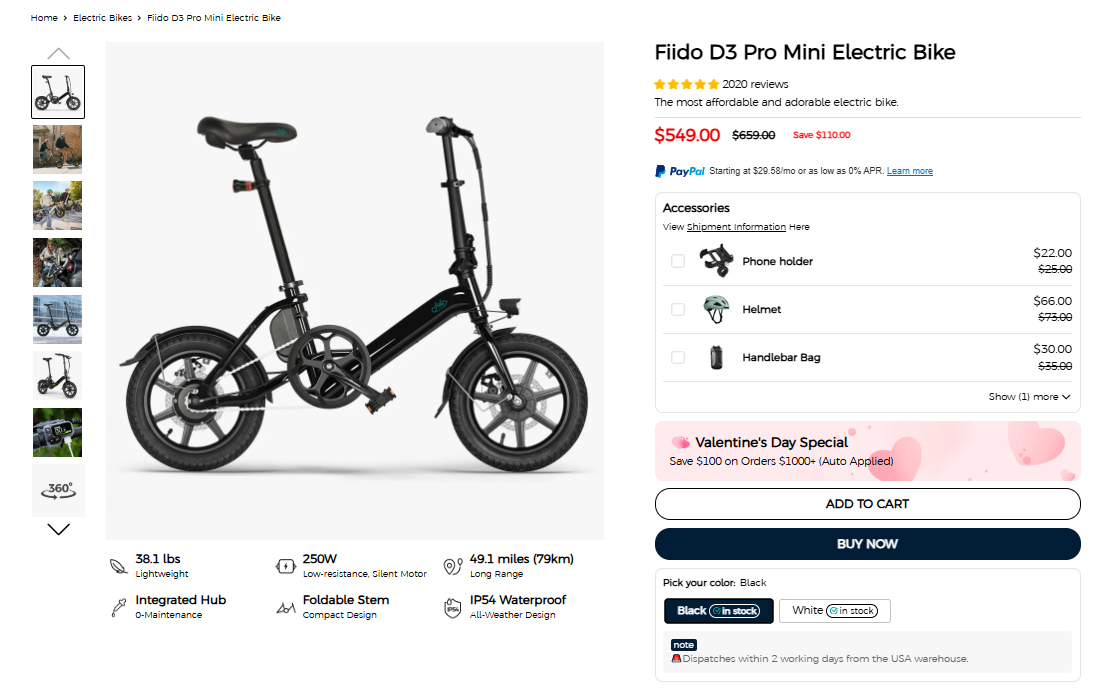Open Electric Bikes breadcrumb link
Viewport: 1116px width, 695px height.
[x=102, y=18]
